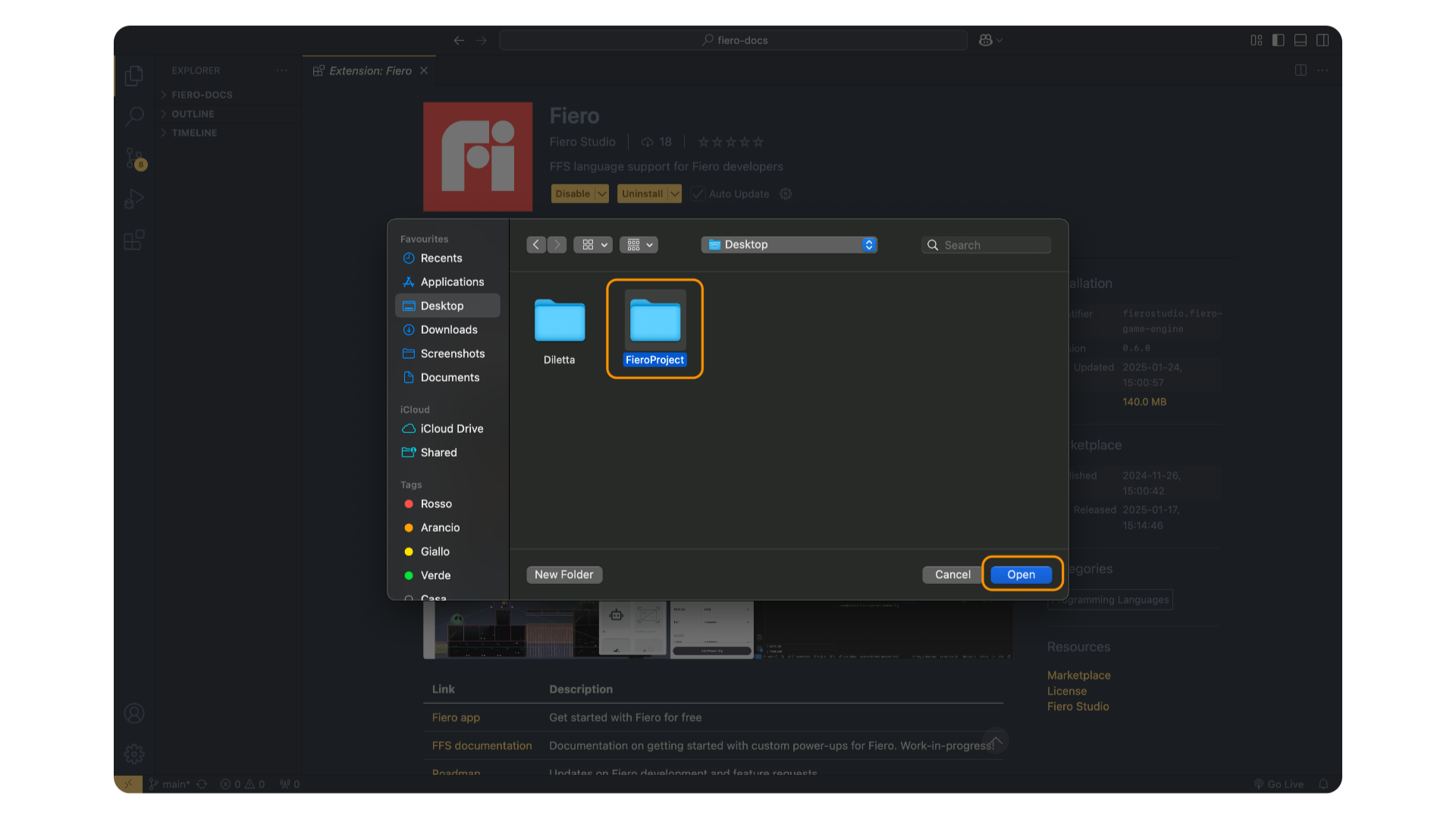1456x819 pixels.
Task: Open the group-by options dropdown
Action: (639, 245)
